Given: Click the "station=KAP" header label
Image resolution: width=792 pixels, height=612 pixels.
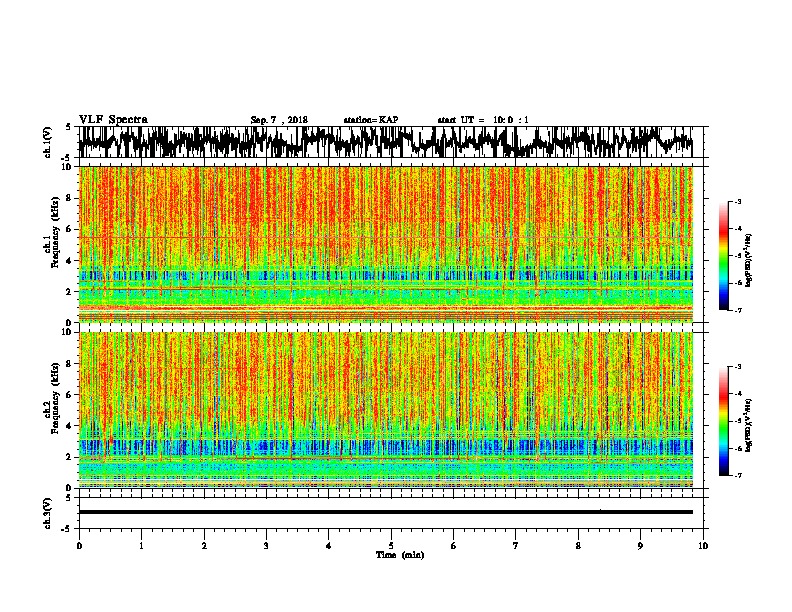Looking at the screenshot, I should point(371,120).
